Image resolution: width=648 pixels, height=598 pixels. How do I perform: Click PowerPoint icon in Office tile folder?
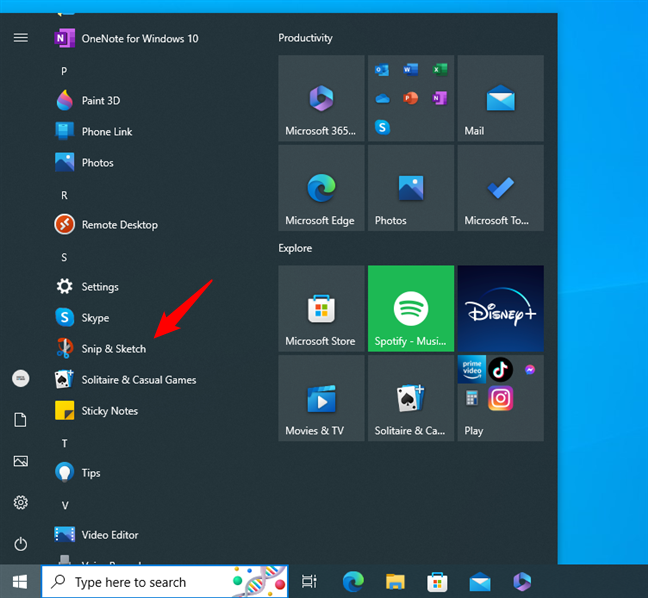tap(410, 98)
